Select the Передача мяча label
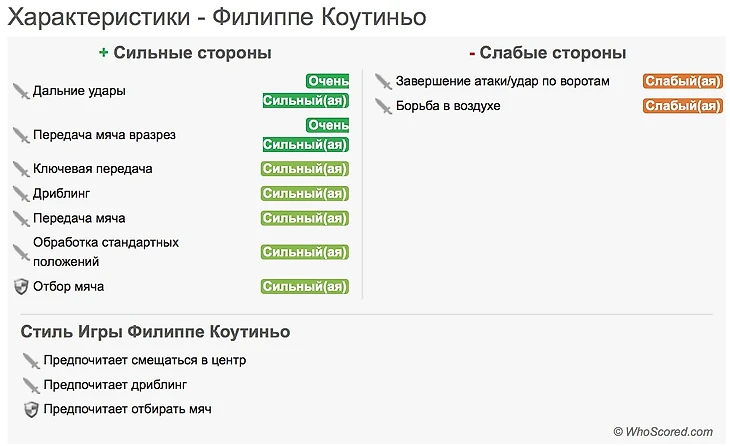Image resolution: width=730 pixels, height=446 pixels. pyautogui.click(x=79, y=218)
